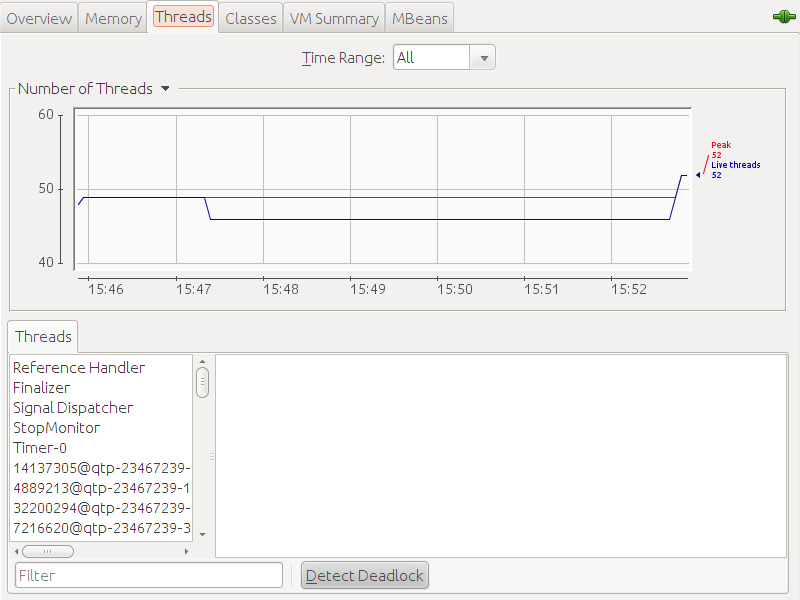The image size is (800, 600).
Task: Click scroll-up arrow of thread list
Action: point(202,362)
